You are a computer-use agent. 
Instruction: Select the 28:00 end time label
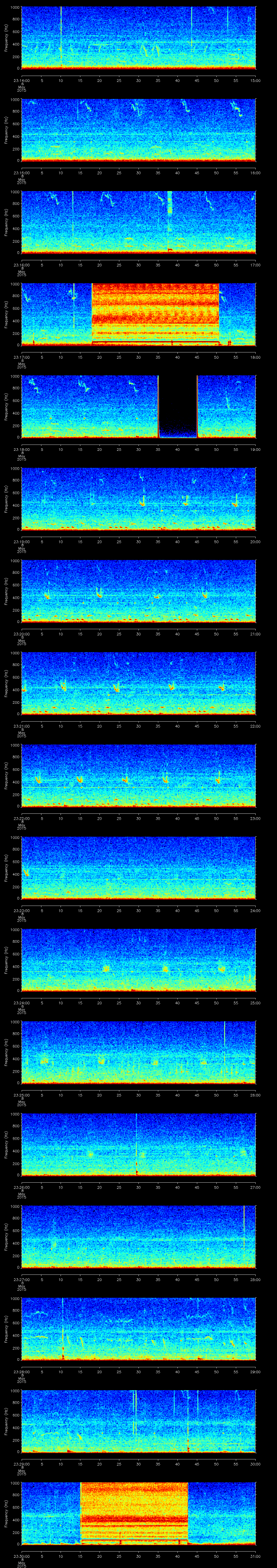click(x=256, y=1279)
